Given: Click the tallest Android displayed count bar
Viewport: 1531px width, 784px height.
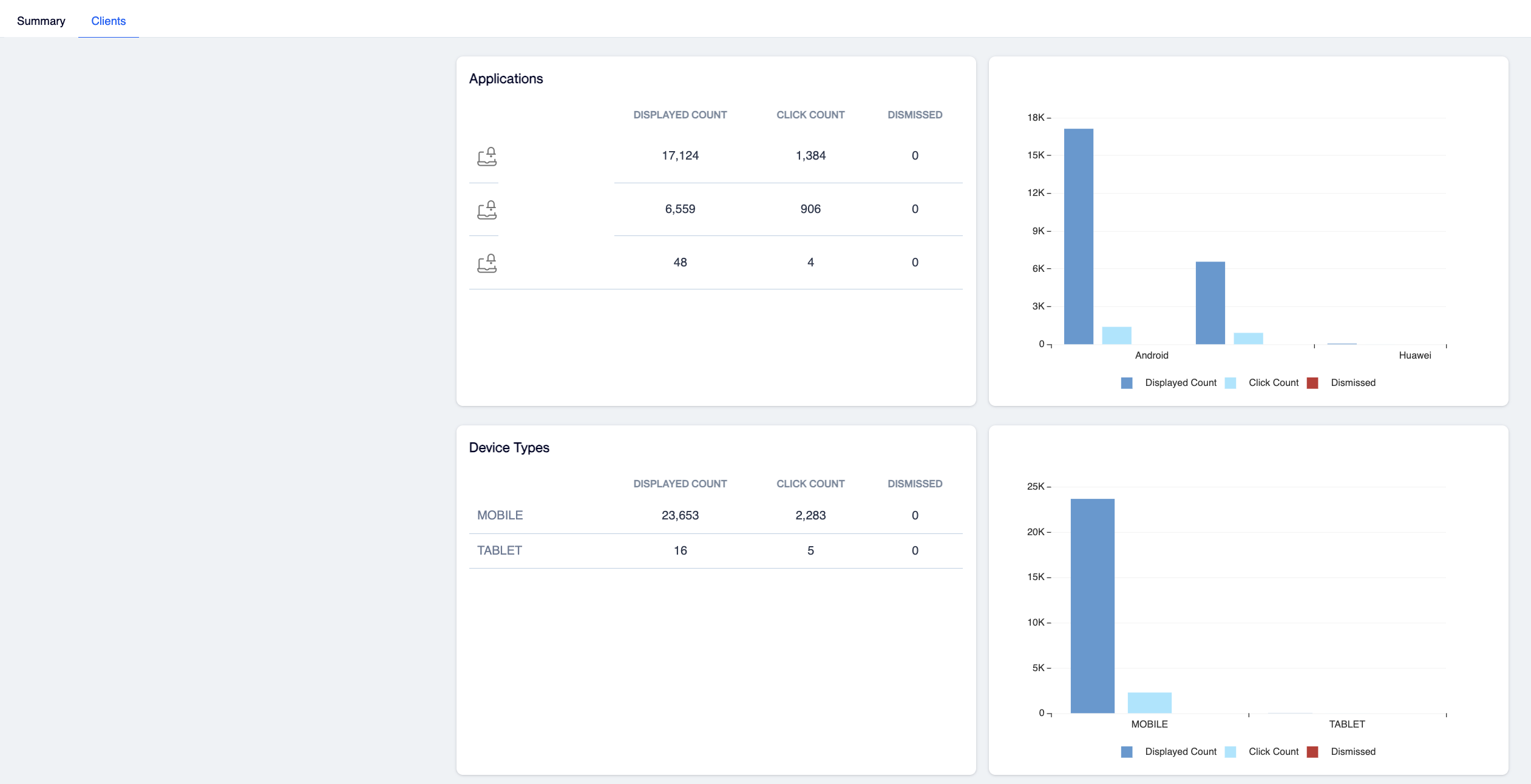Looking at the screenshot, I should [x=1079, y=236].
